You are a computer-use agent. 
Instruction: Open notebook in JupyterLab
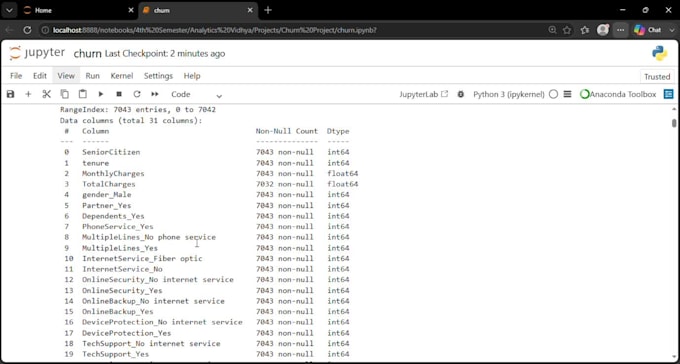click(423, 94)
